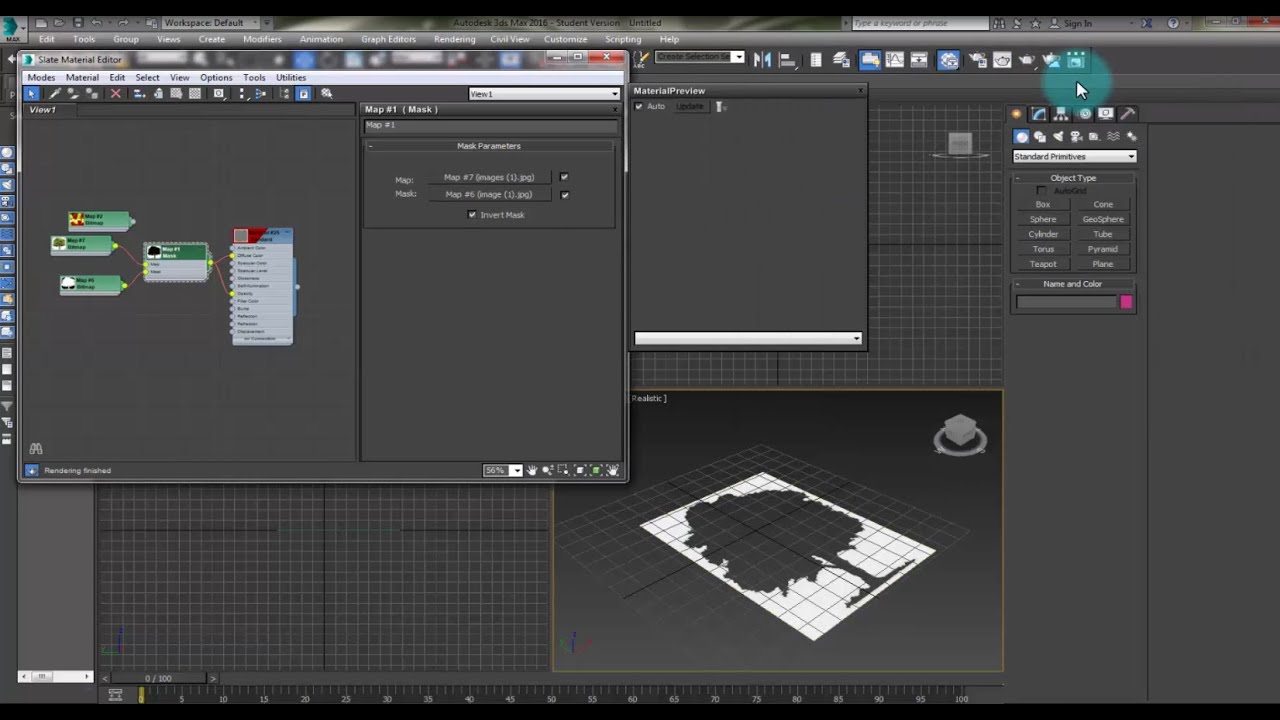Click the ViewCube in perspective viewport
Image resolution: width=1280 pixels, height=720 pixels.
click(960, 434)
